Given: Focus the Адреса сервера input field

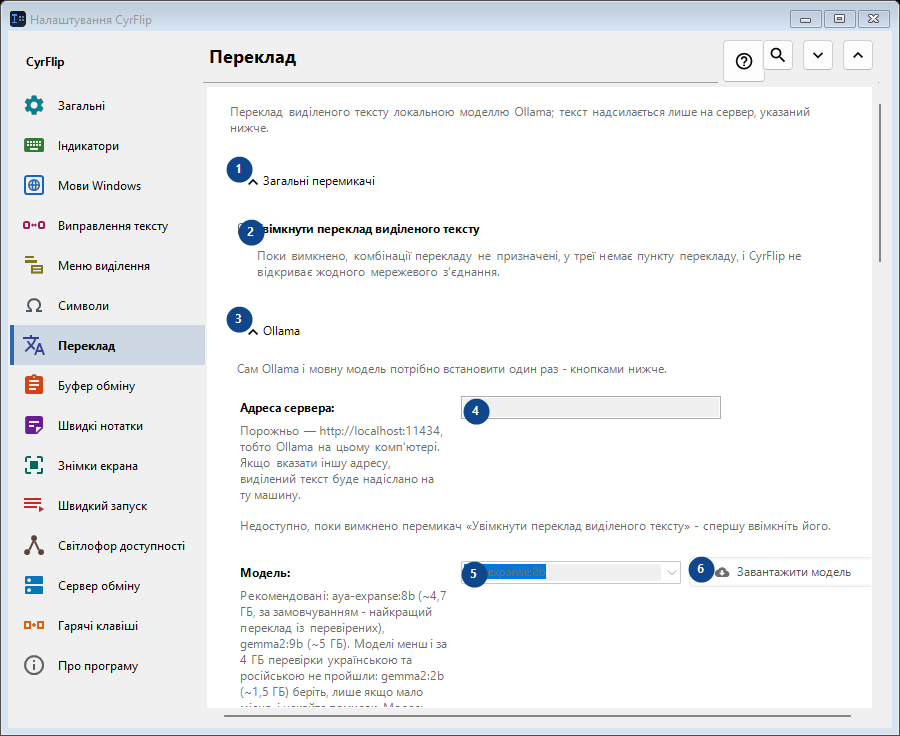Looking at the screenshot, I should coord(591,408).
